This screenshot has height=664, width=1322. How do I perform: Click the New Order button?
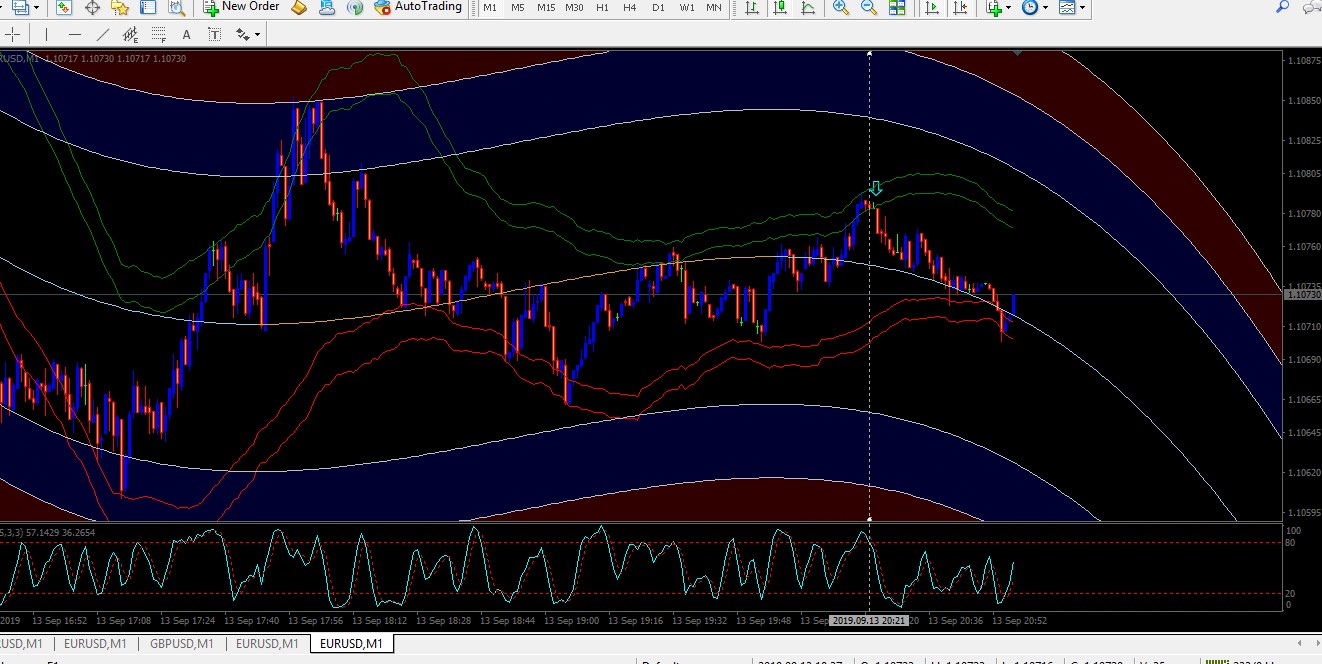point(241,7)
